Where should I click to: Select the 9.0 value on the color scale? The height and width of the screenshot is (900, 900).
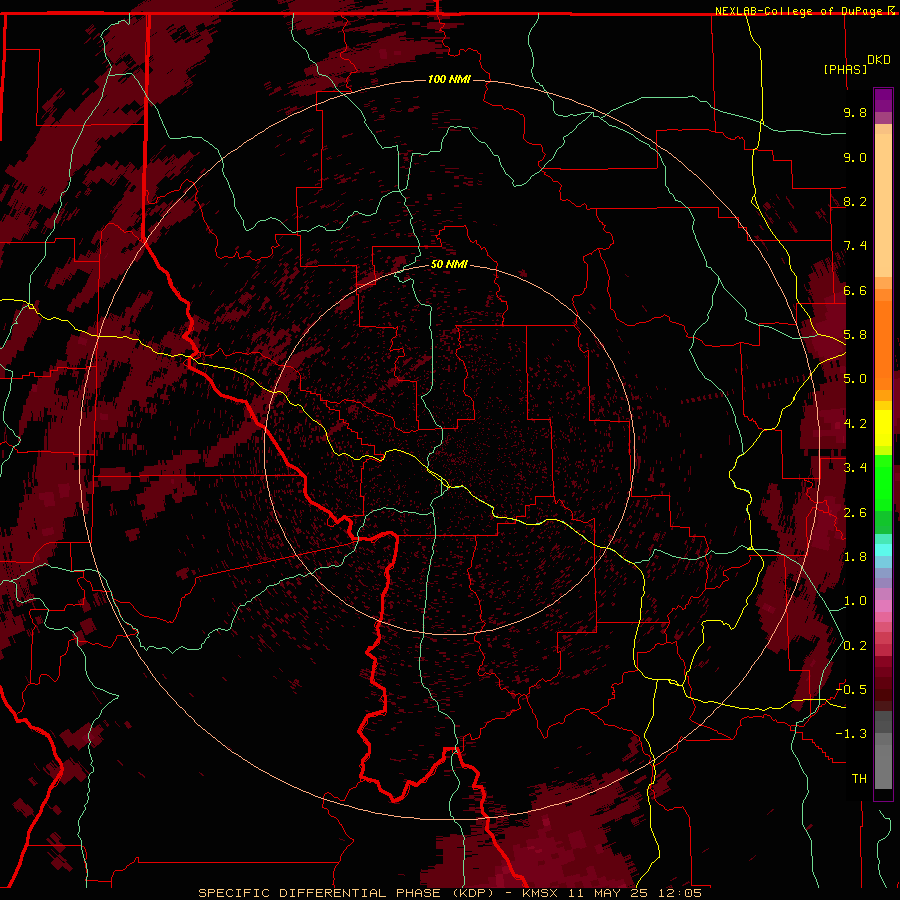coord(855,157)
